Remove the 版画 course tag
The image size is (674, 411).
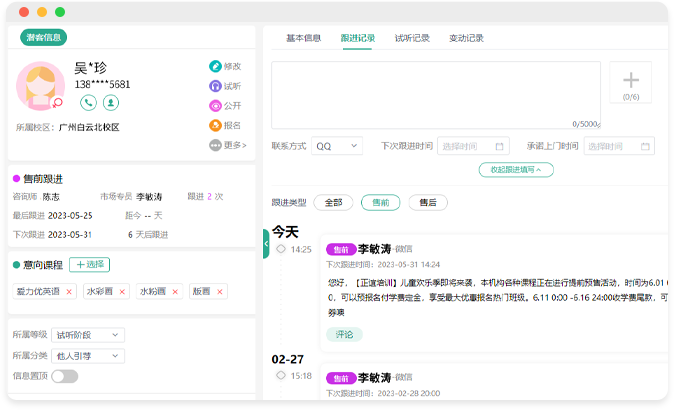click(220, 291)
